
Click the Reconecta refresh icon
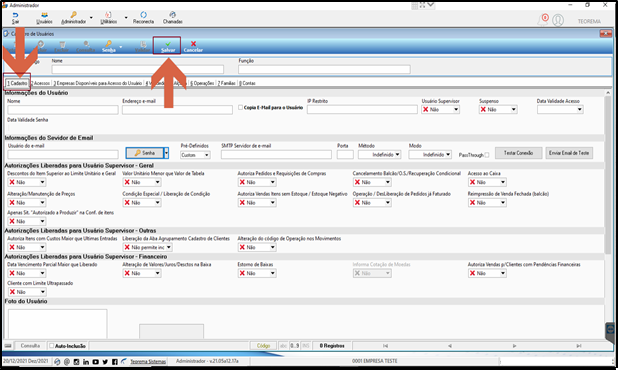coord(143,15)
